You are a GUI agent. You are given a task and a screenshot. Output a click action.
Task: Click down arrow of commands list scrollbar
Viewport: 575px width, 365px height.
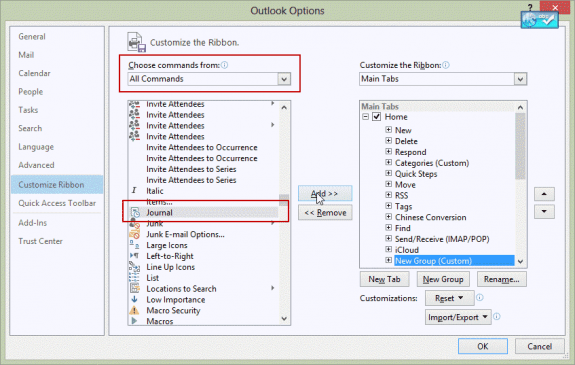coord(284,319)
